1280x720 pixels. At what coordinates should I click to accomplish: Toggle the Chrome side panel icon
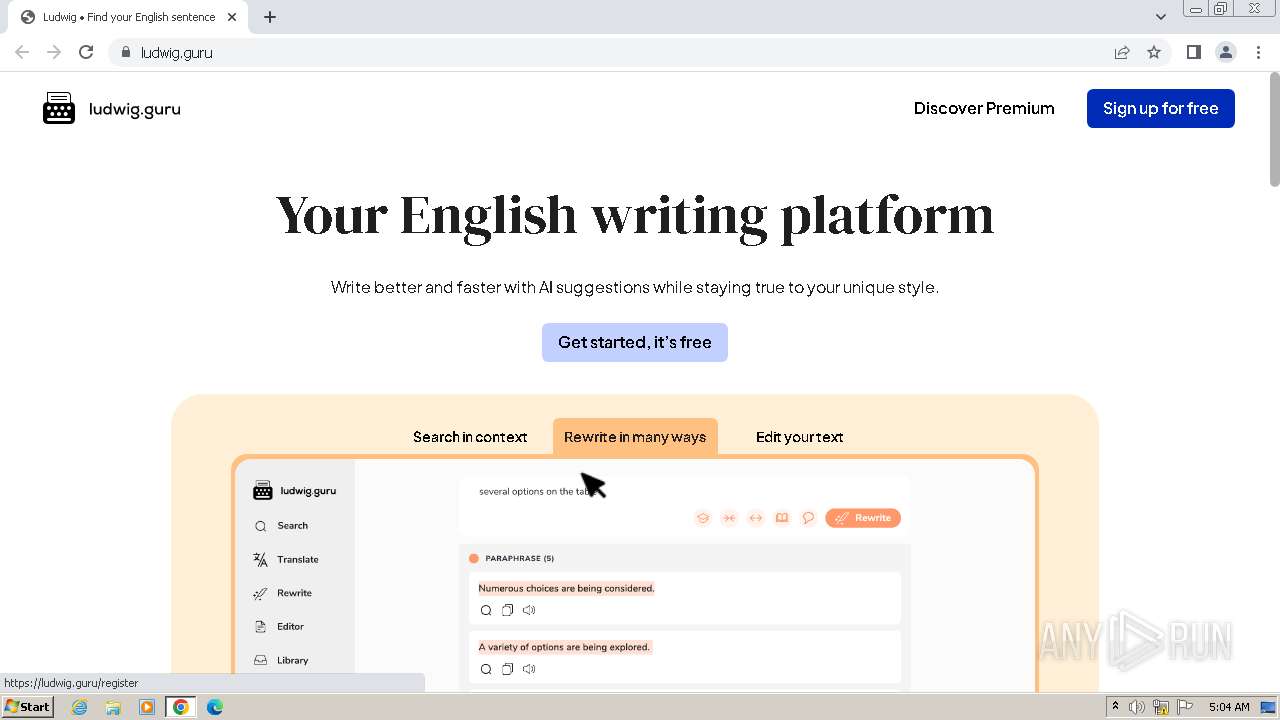[1193, 52]
